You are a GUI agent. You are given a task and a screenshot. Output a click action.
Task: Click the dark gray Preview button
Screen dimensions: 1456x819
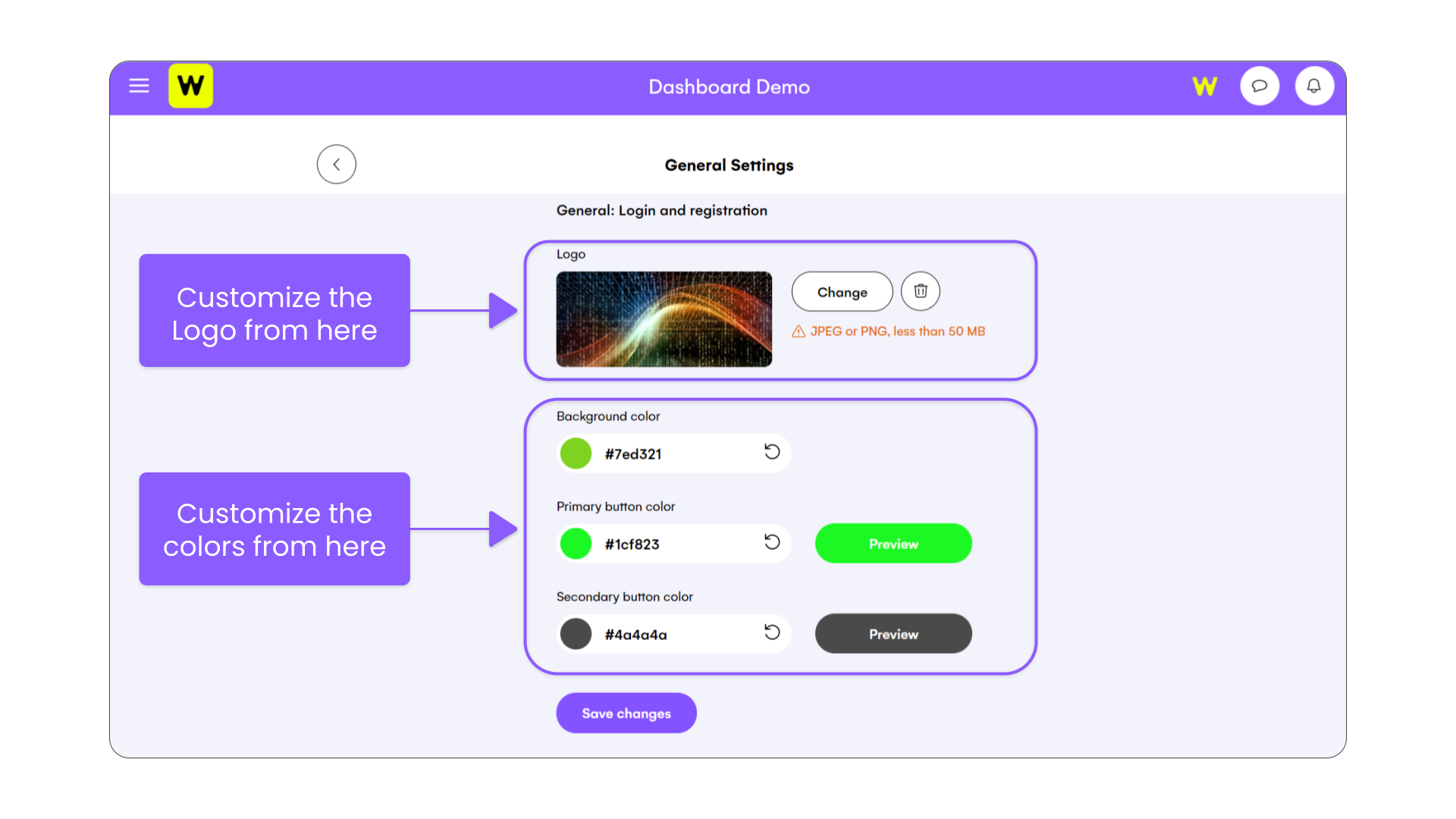click(893, 633)
